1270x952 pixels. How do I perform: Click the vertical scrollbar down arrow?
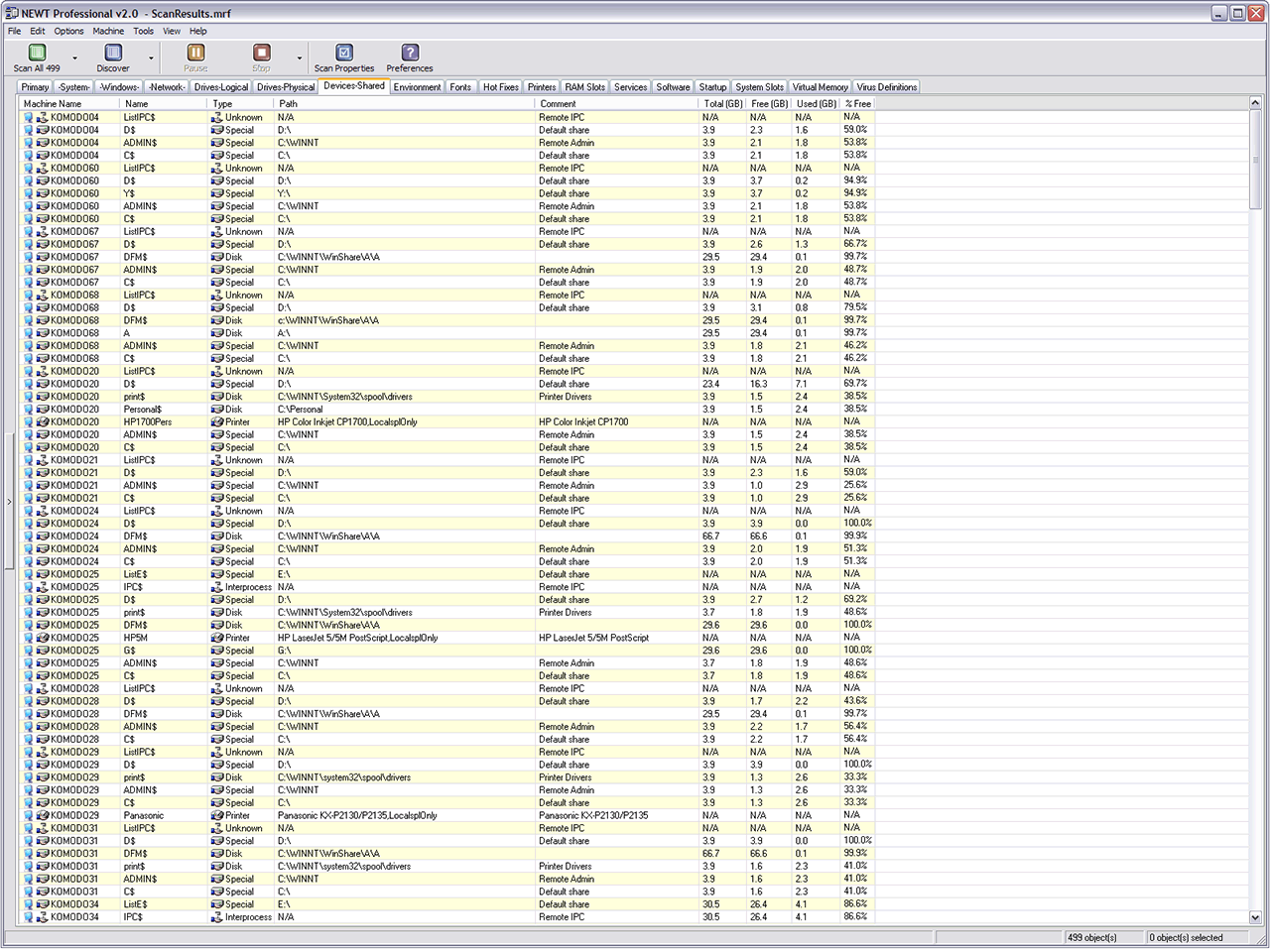coord(1255,918)
